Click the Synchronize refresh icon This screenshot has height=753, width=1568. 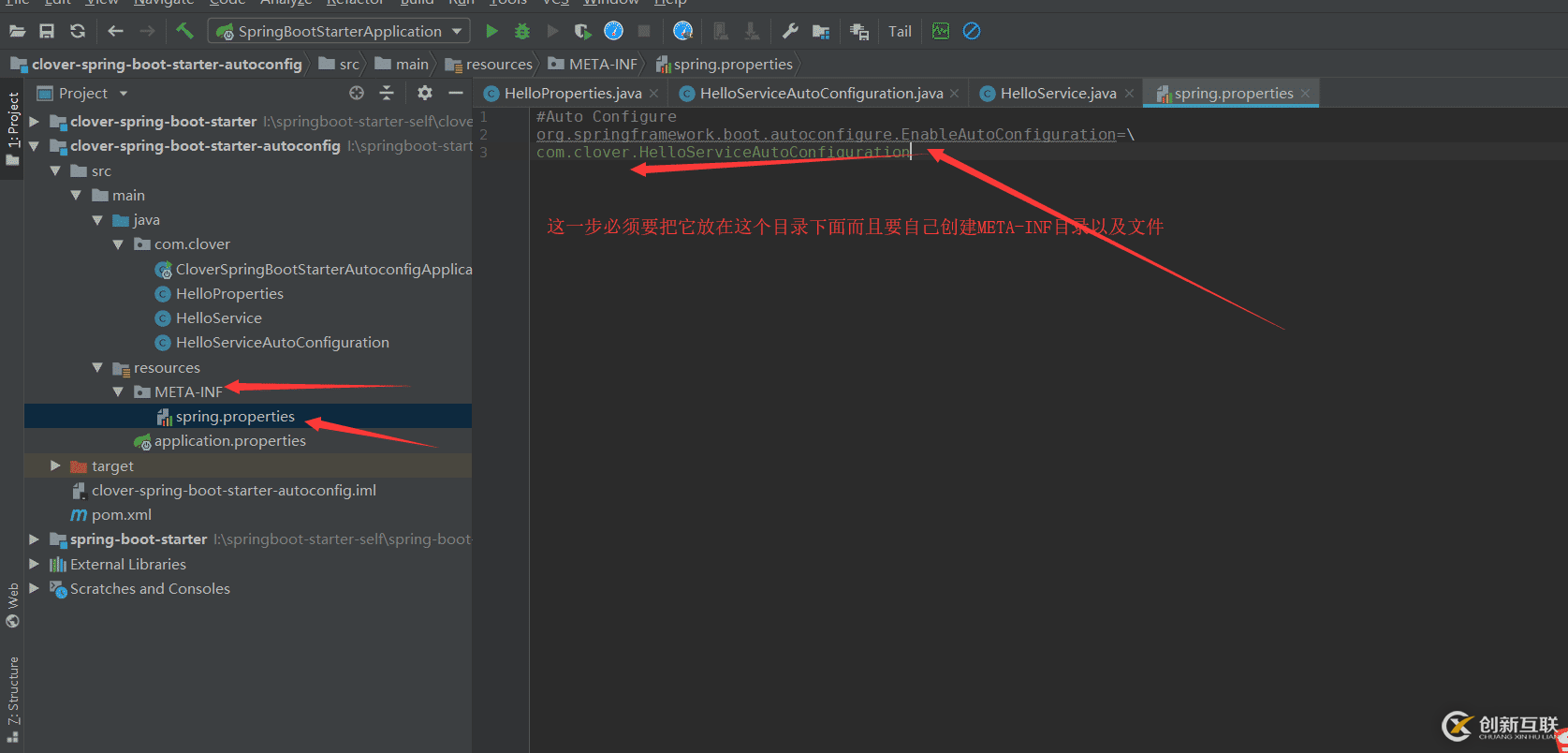78,31
